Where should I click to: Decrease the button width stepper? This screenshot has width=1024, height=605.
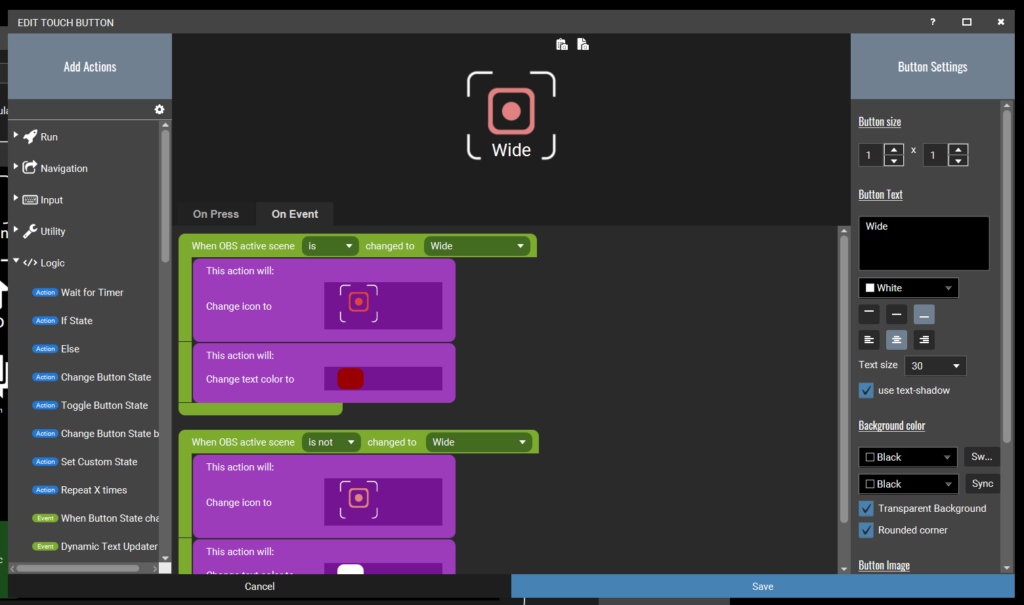893,161
